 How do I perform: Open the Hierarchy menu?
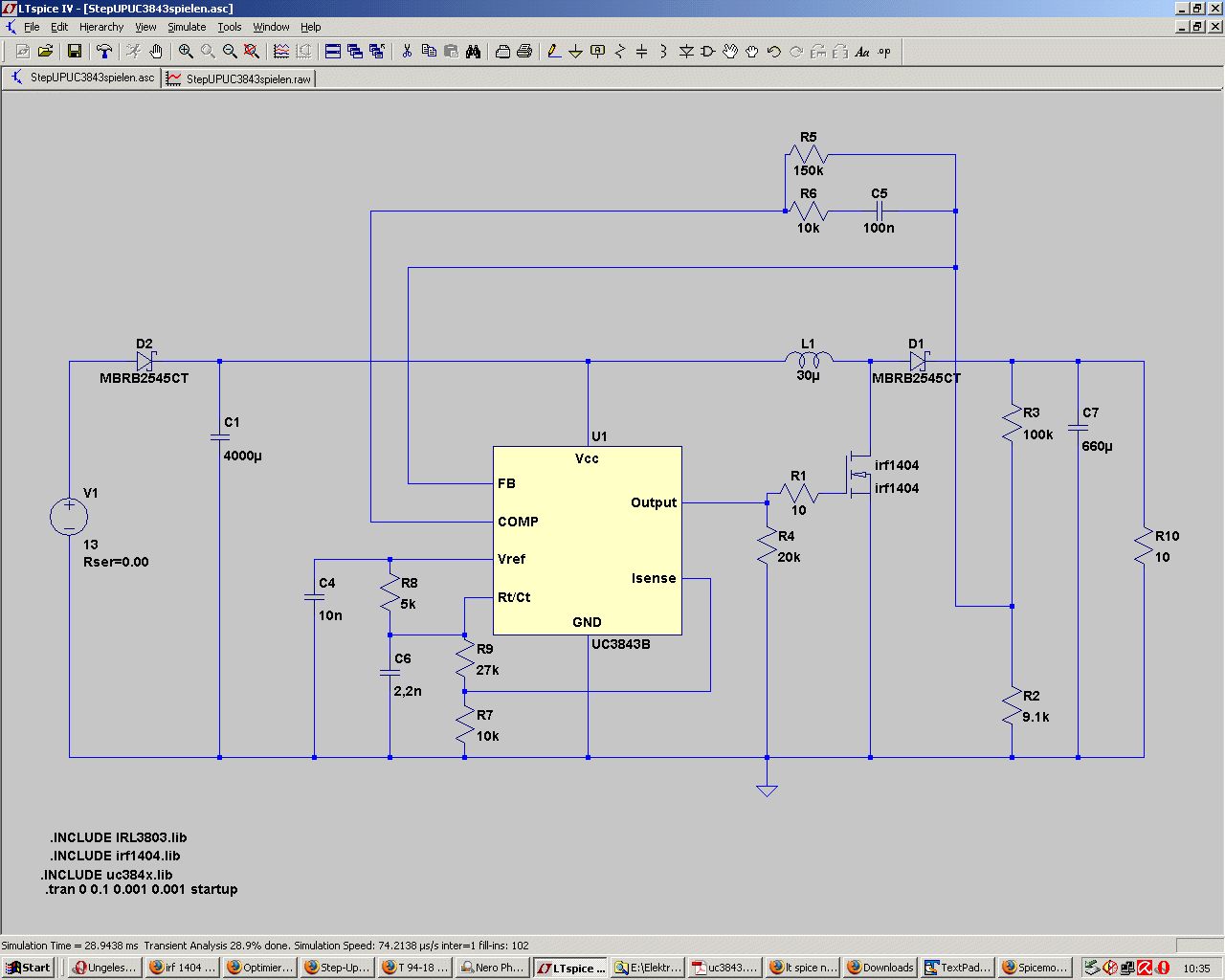(101, 27)
